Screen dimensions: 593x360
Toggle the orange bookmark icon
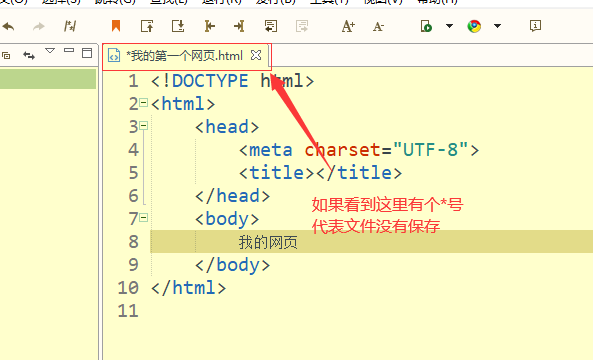click(x=116, y=26)
